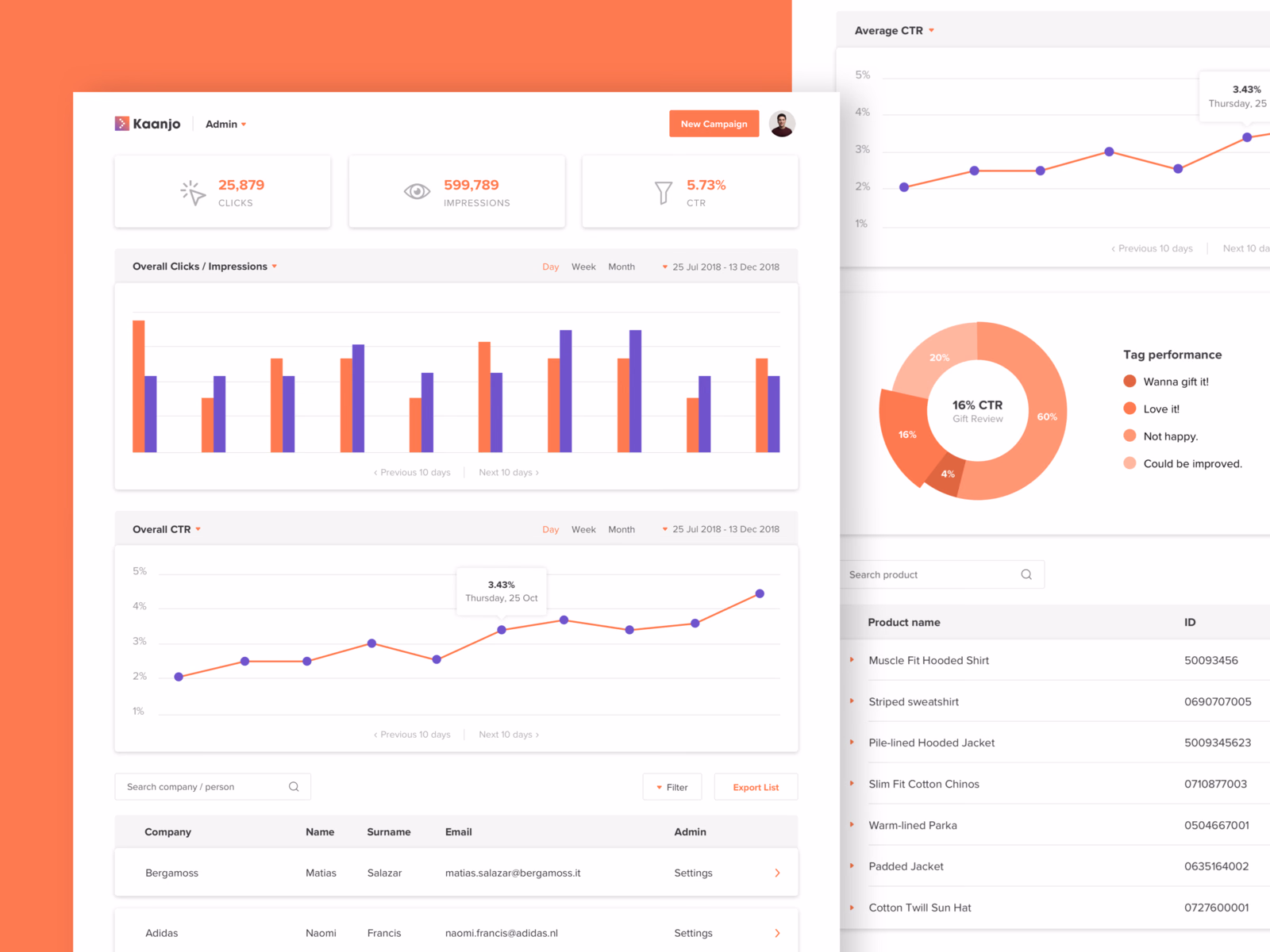Click the Love it! legend swatch
The width and height of the screenshot is (1270, 952).
1130,409
